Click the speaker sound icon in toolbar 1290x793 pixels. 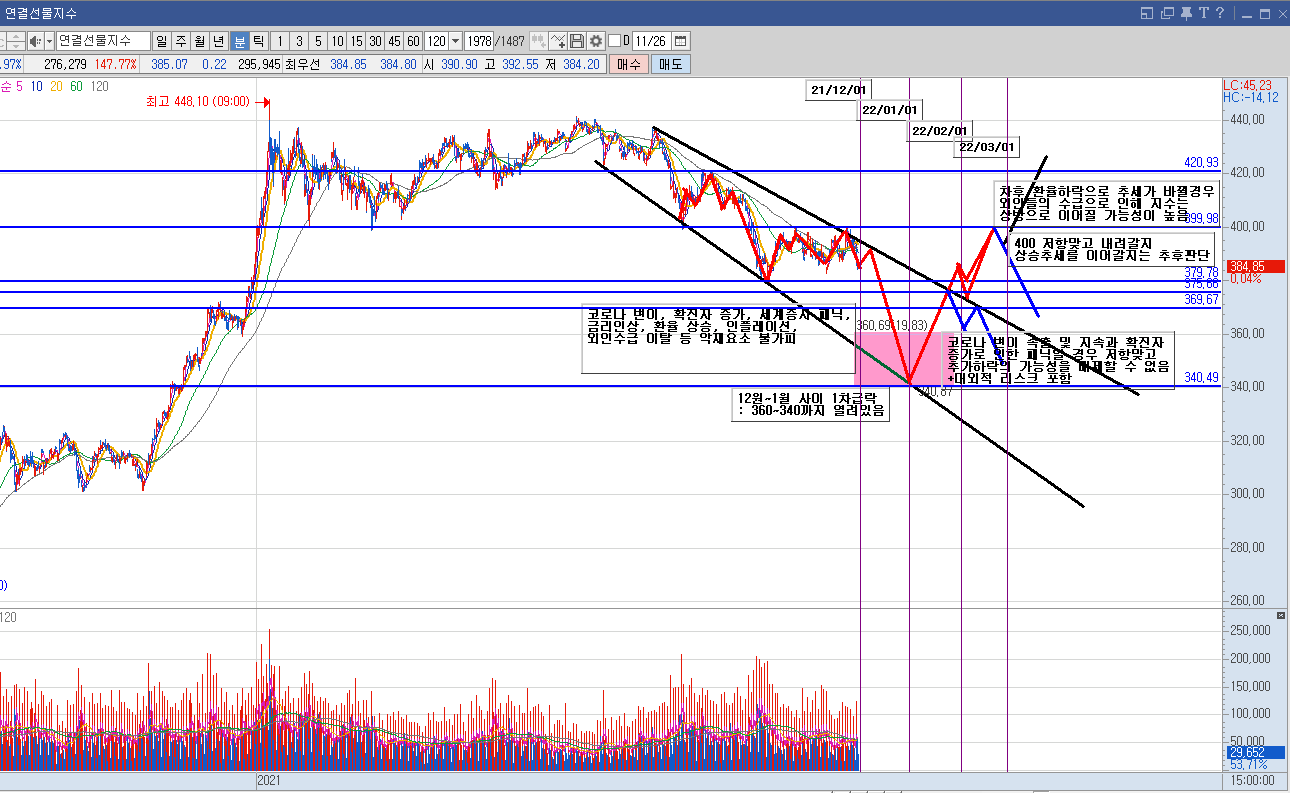point(35,41)
